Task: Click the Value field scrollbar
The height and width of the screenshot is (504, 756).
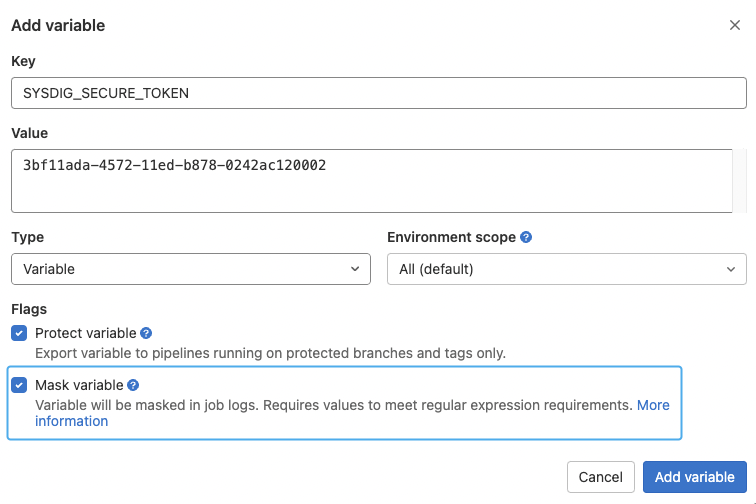Action: click(740, 181)
